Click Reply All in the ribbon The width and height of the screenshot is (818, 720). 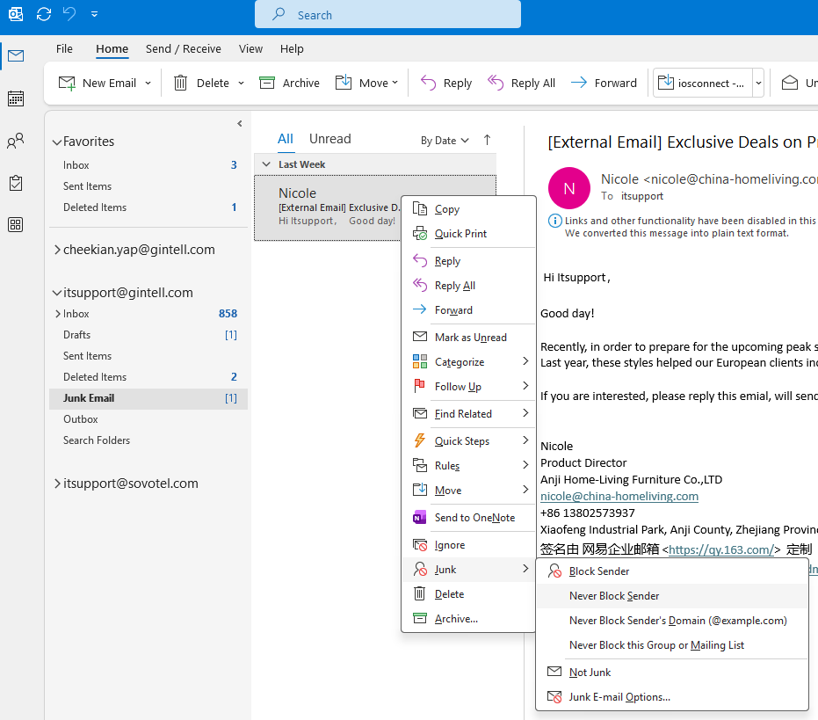pyautogui.click(x=522, y=83)
